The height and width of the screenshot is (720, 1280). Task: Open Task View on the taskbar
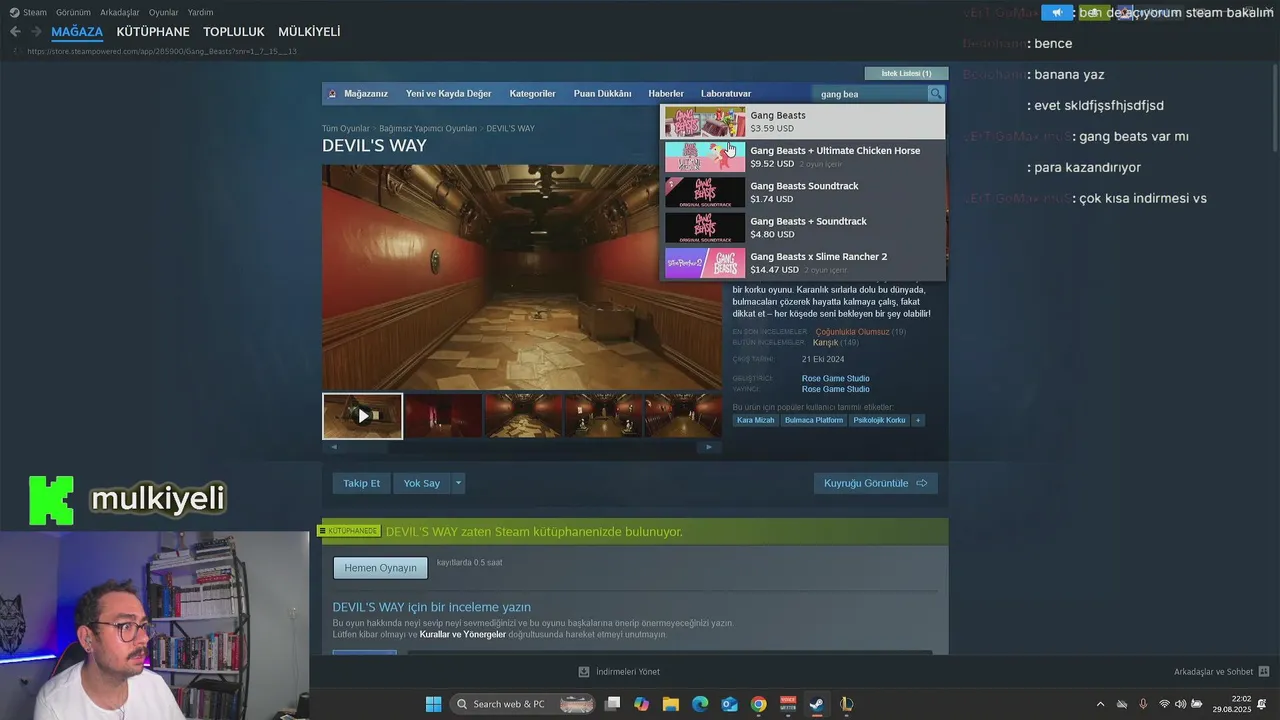pyautogui.click(x=613, y=704)
